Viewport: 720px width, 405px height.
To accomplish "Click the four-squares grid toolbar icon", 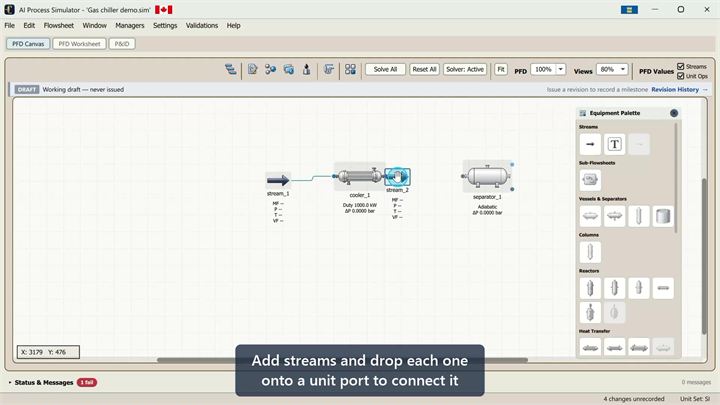I will click(x=350, y=69).
